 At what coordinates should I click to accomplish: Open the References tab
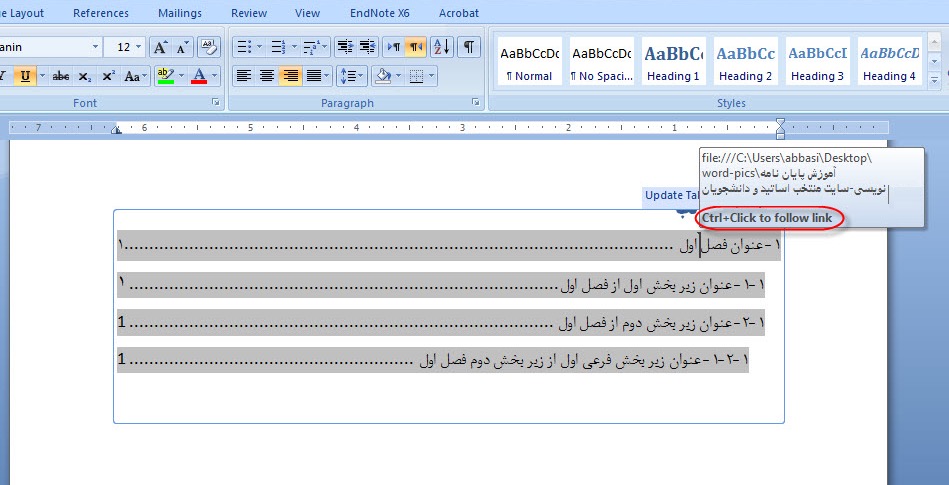pos(101,13)
